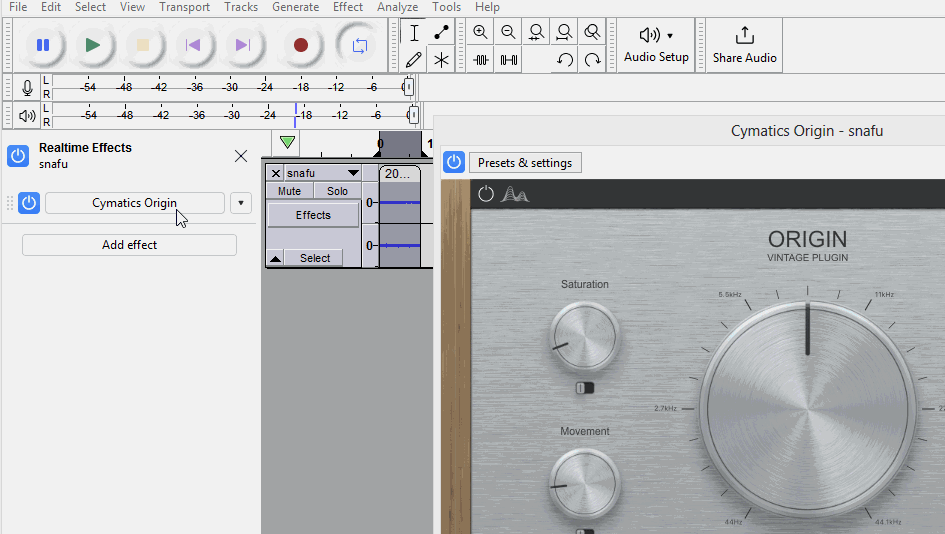Open Presets & settings in plugin window
The image size is (945, 534).
pyautogui.click(x=525, y=163)
